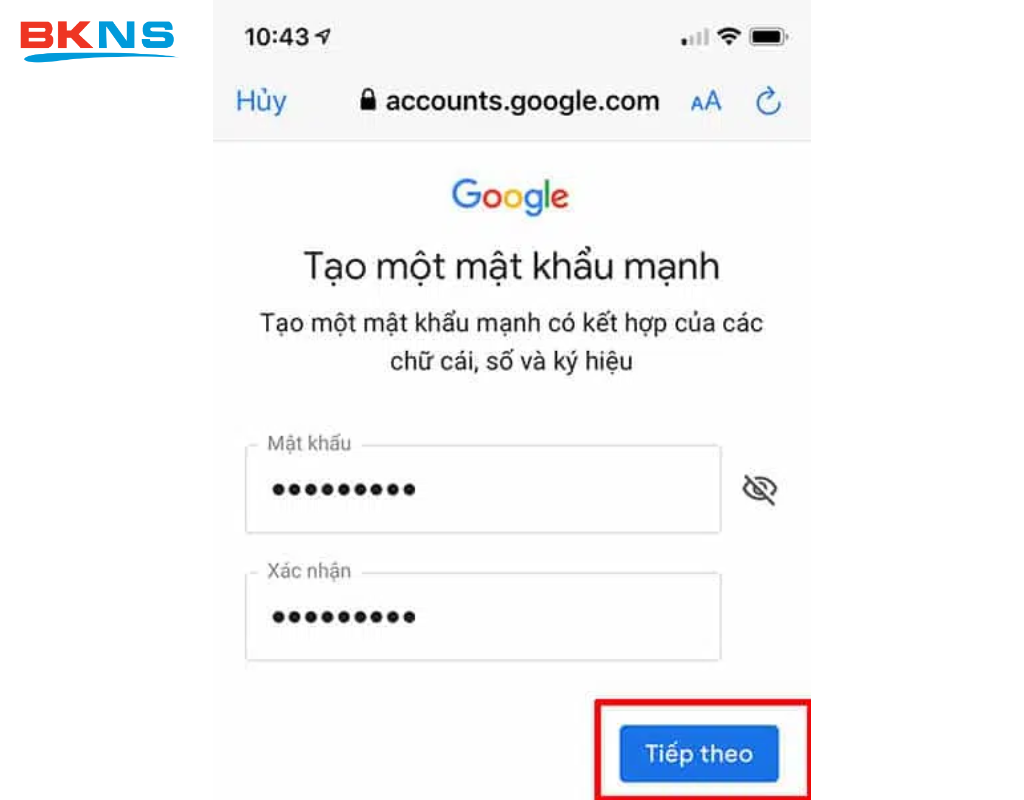Reload the page with the refresh icon

pos(768,101)
